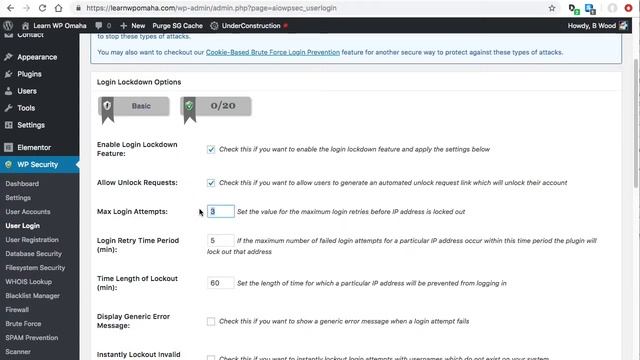Click the WP Security shield icon
640x360 pixels.
point(9,164)
